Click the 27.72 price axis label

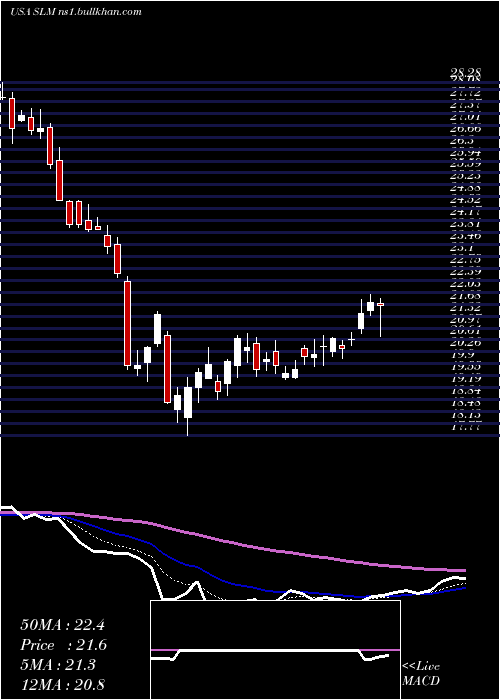click(x=465, y=94)
